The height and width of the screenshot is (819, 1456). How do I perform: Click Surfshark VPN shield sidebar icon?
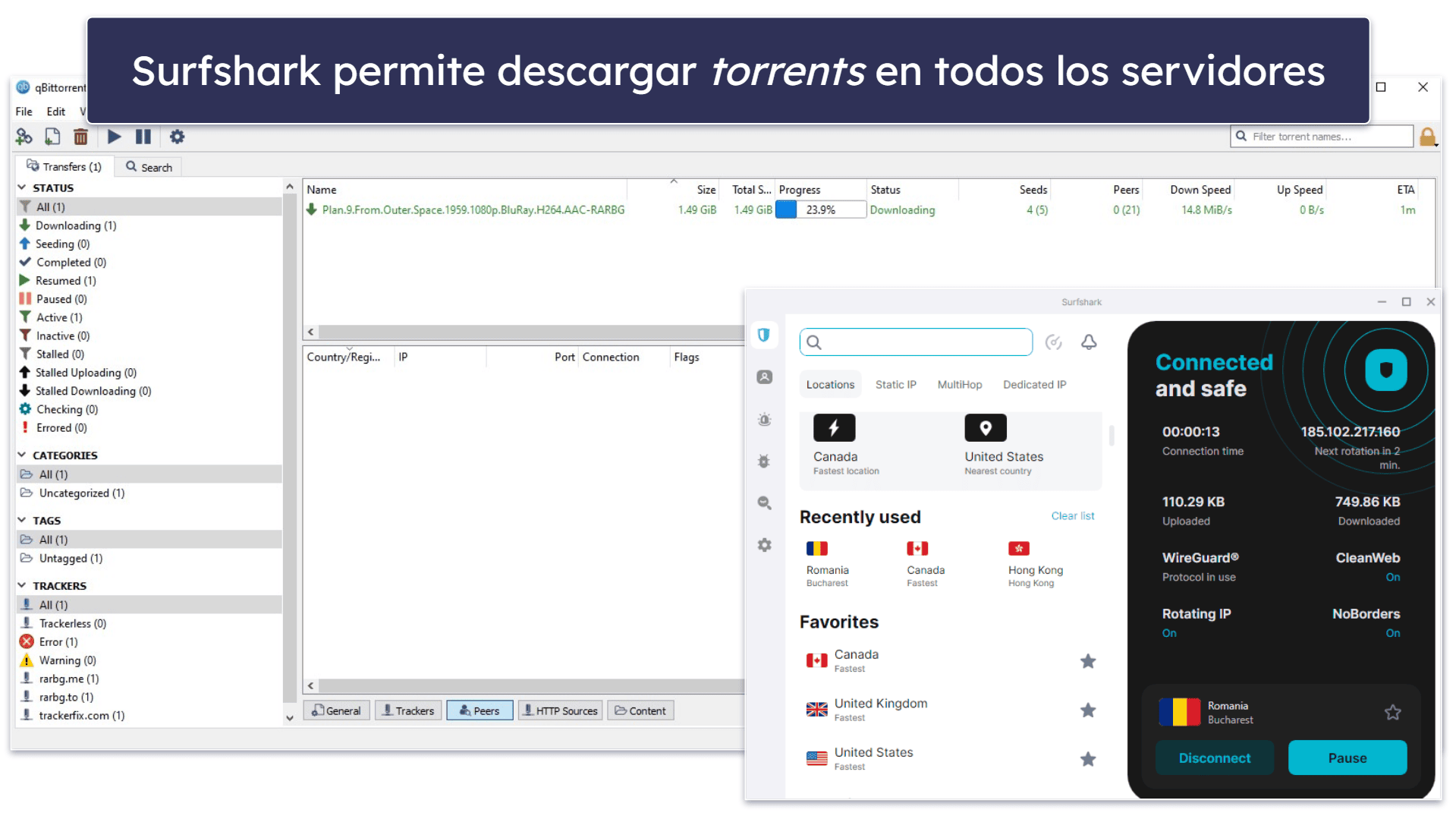pos(764,335)
